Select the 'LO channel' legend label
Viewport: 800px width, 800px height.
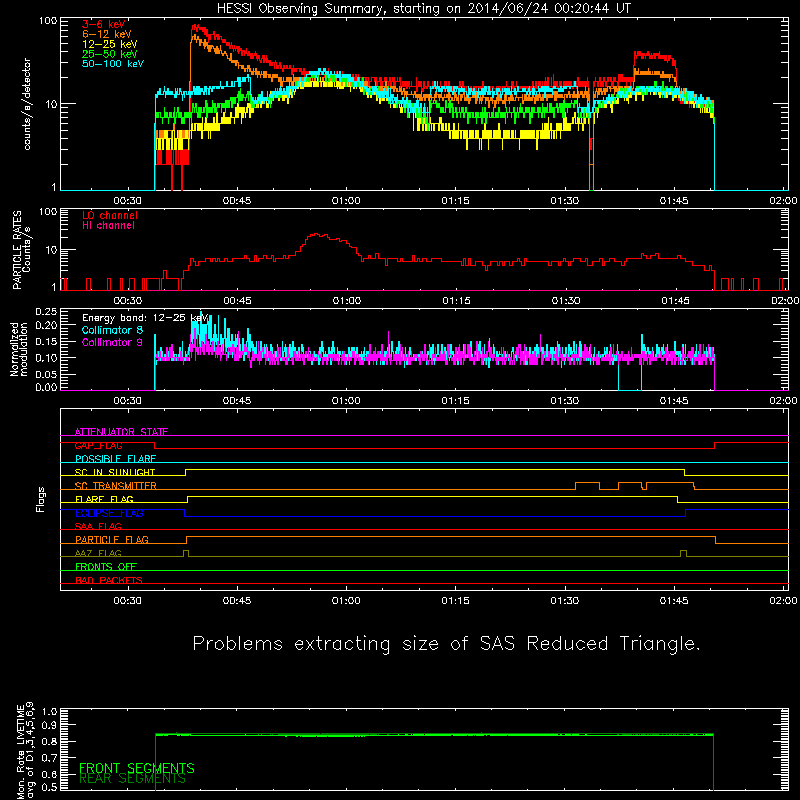click(110, 215)
